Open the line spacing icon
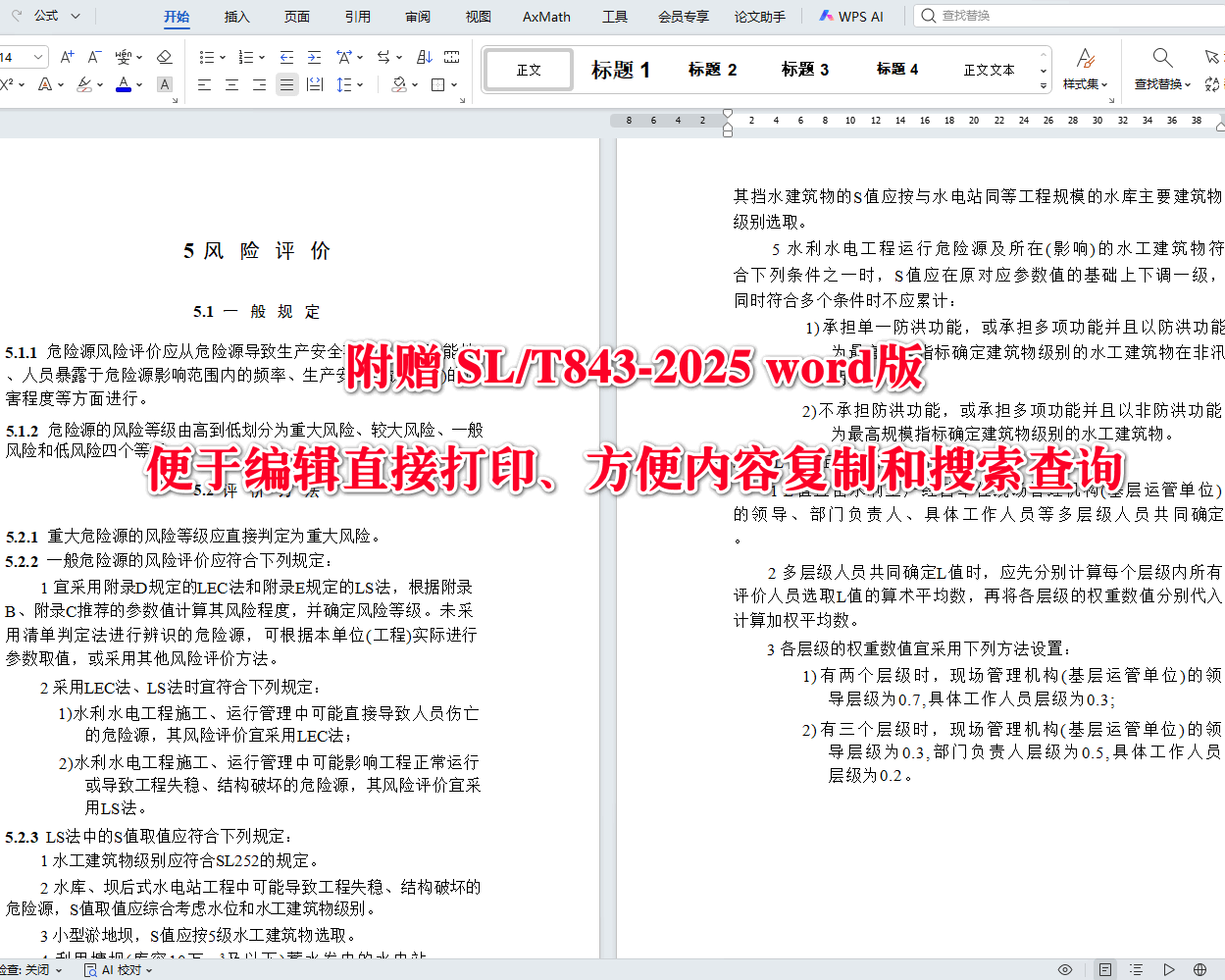The image size is (1225, 980). [344, 84]
